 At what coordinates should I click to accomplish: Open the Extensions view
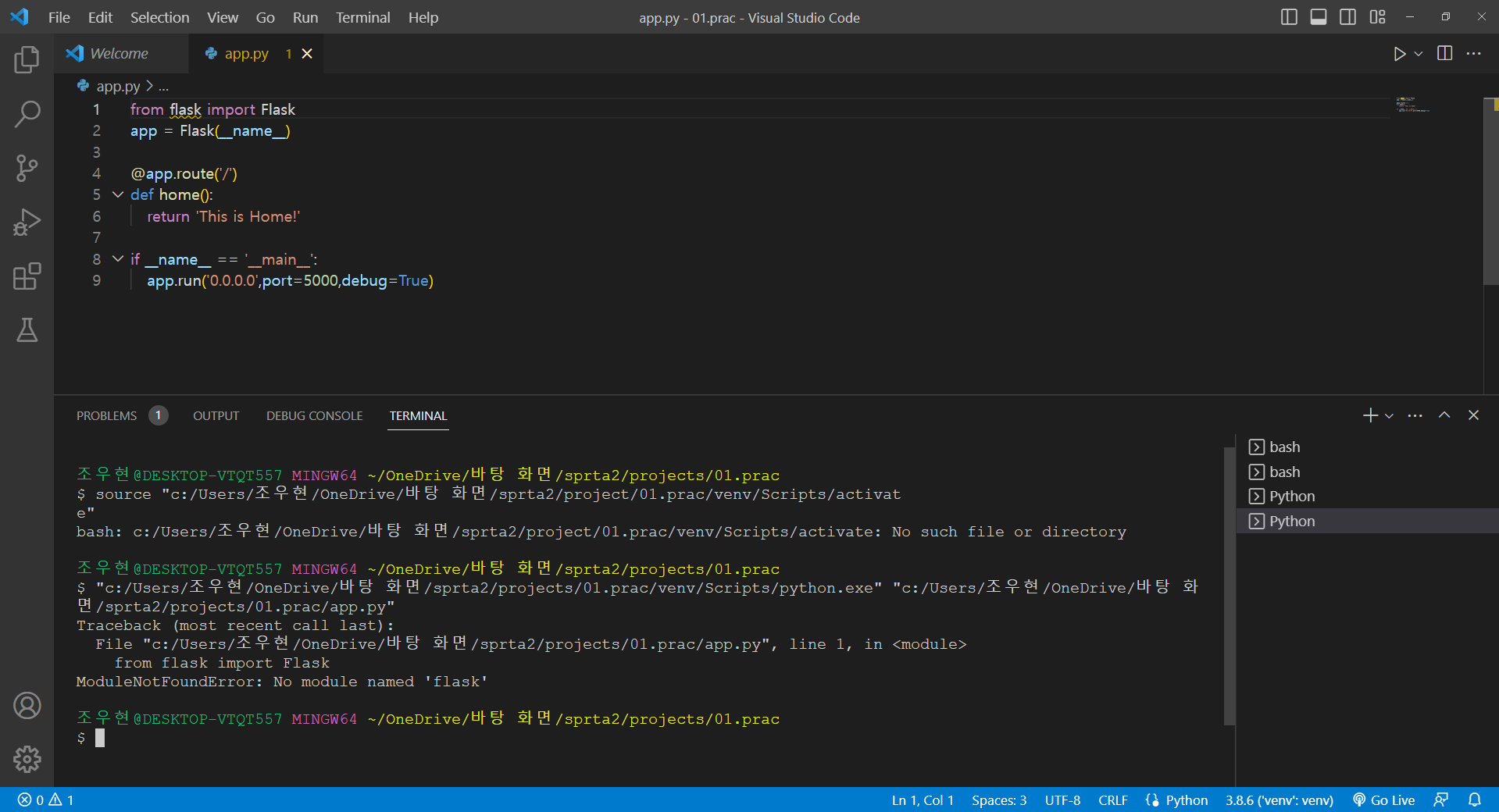click(x=27, y=276)
